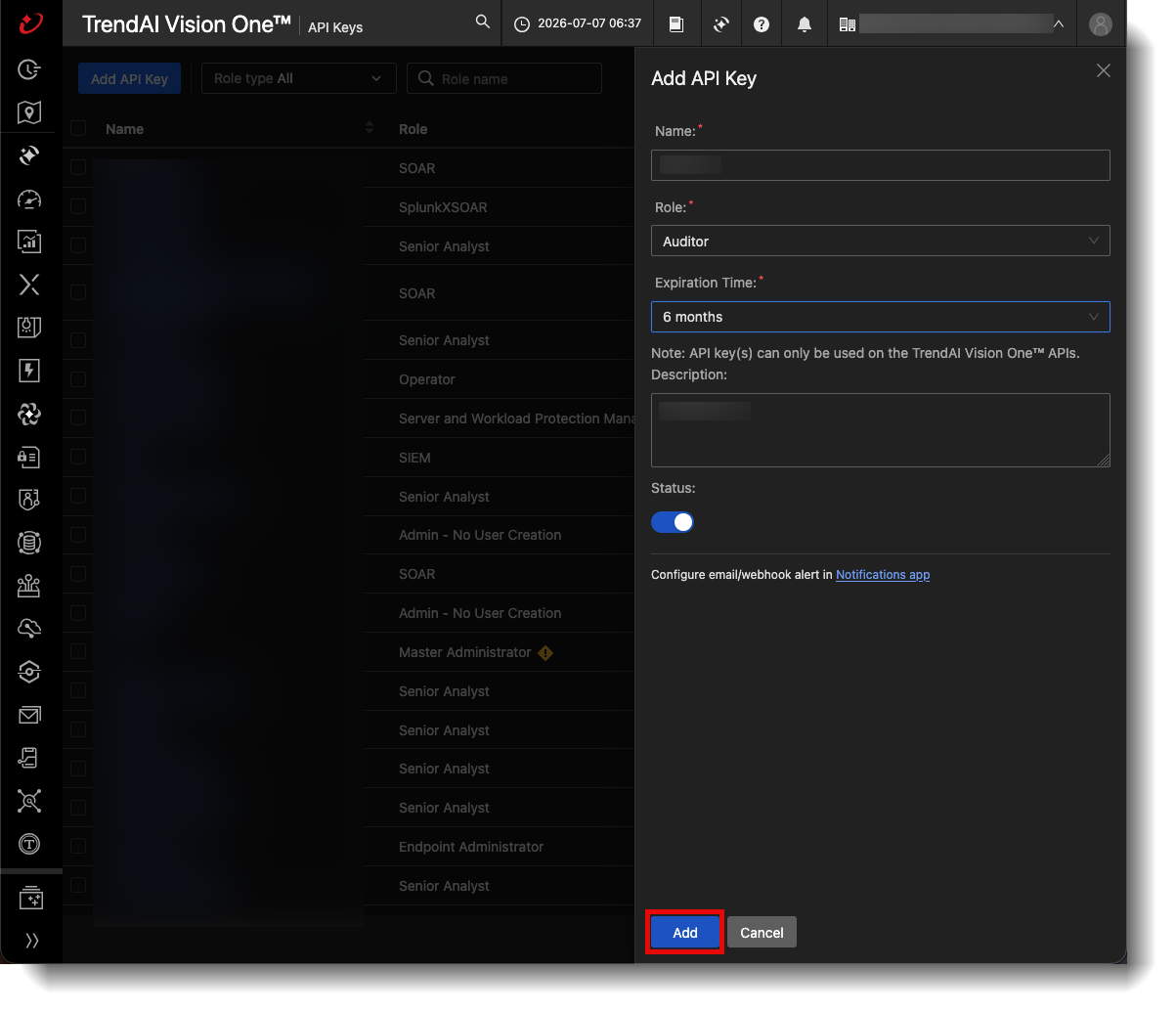
Task: Sort the table by the Name column arrows
Action: 370,128
